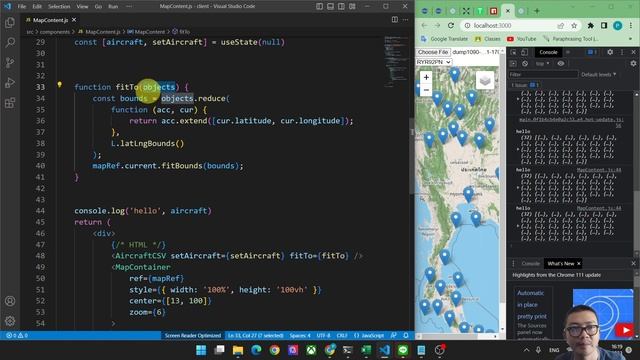Click the CRLF end-of-line status item
The width and height of the screenshot is (640, 360).
[x=342, y=336]
